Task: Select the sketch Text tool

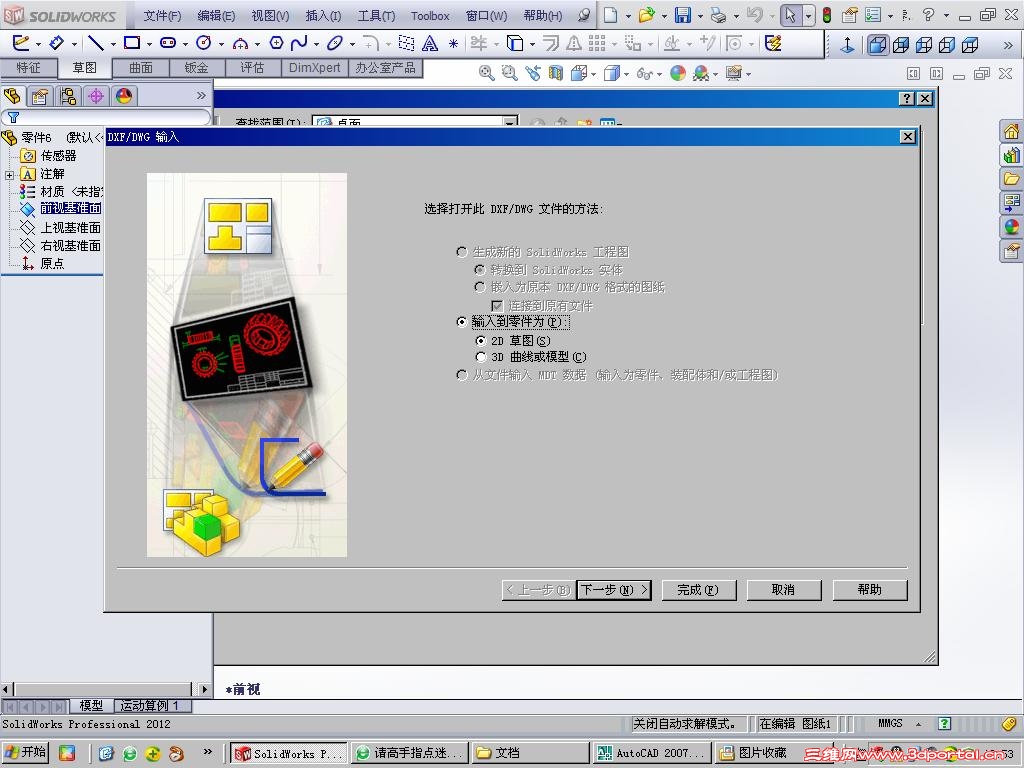Action: click(430, 43)
